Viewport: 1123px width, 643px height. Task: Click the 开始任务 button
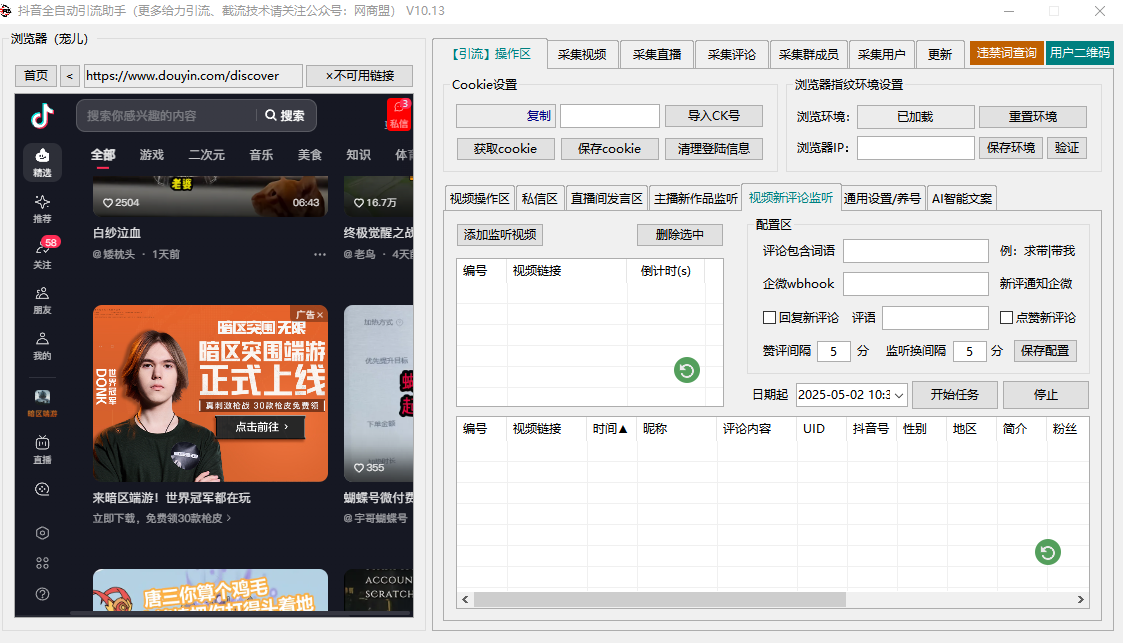click(954, 395)
